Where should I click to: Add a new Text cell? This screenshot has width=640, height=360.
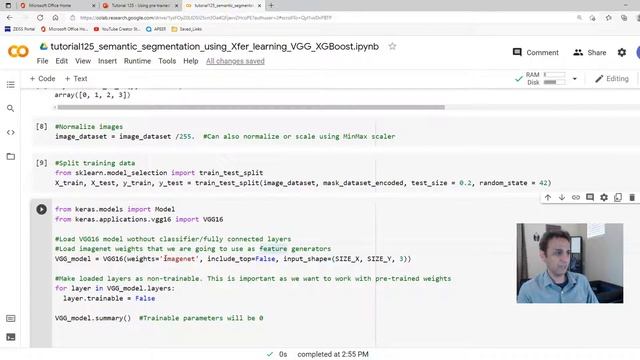(x=76, y=78)
